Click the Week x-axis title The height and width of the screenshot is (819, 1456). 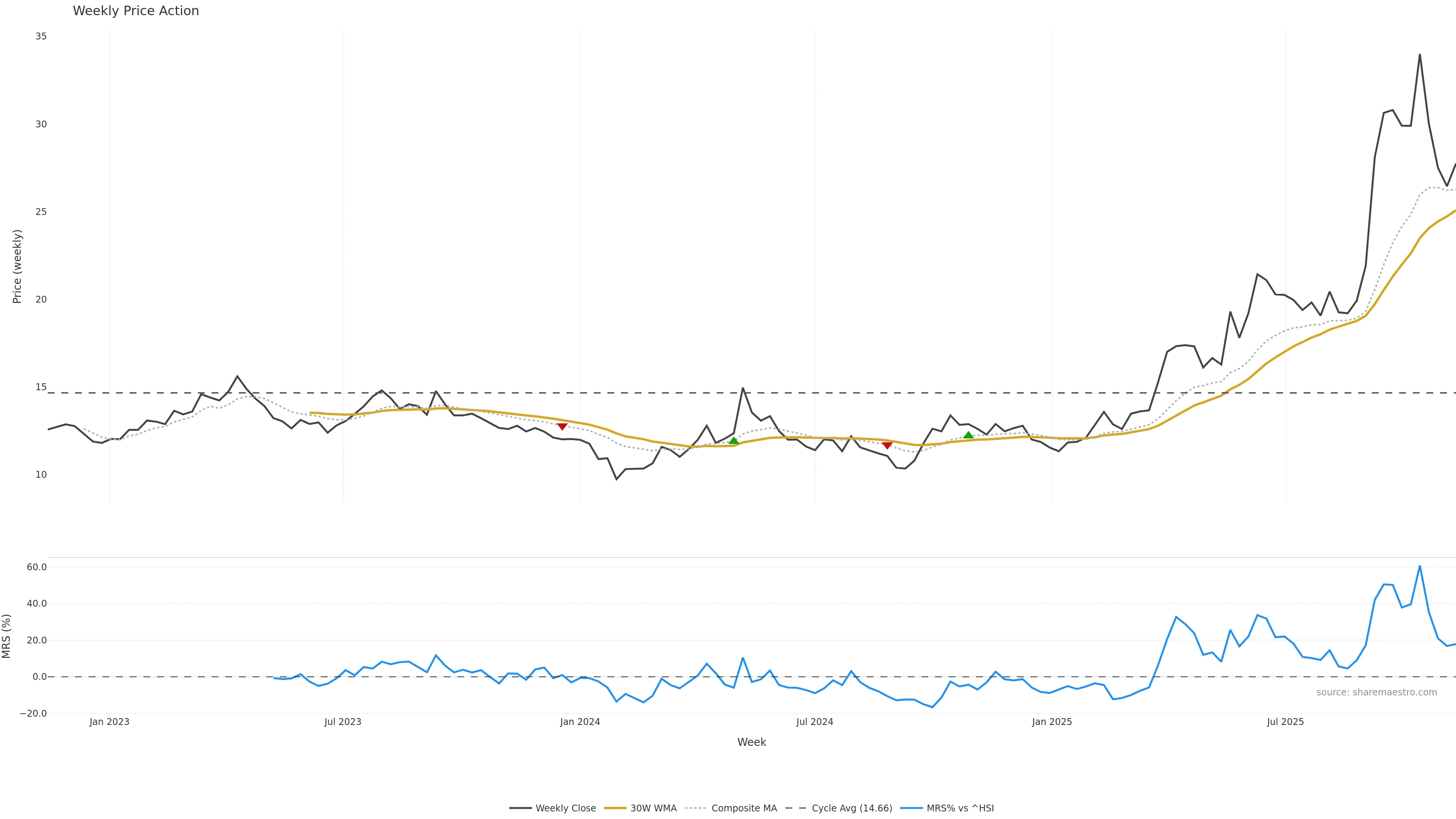coord(751,742)
